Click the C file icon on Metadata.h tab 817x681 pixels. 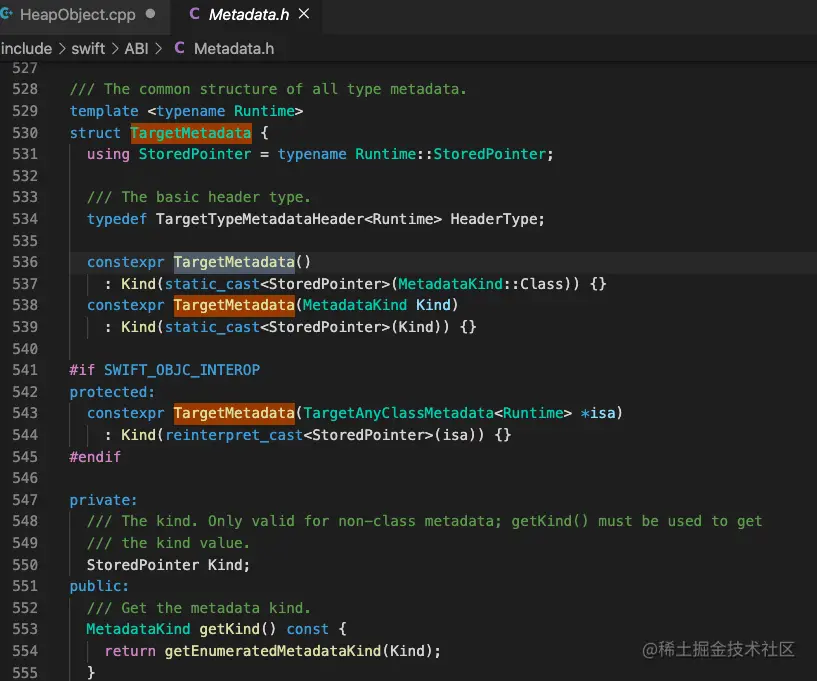point(194,14)
